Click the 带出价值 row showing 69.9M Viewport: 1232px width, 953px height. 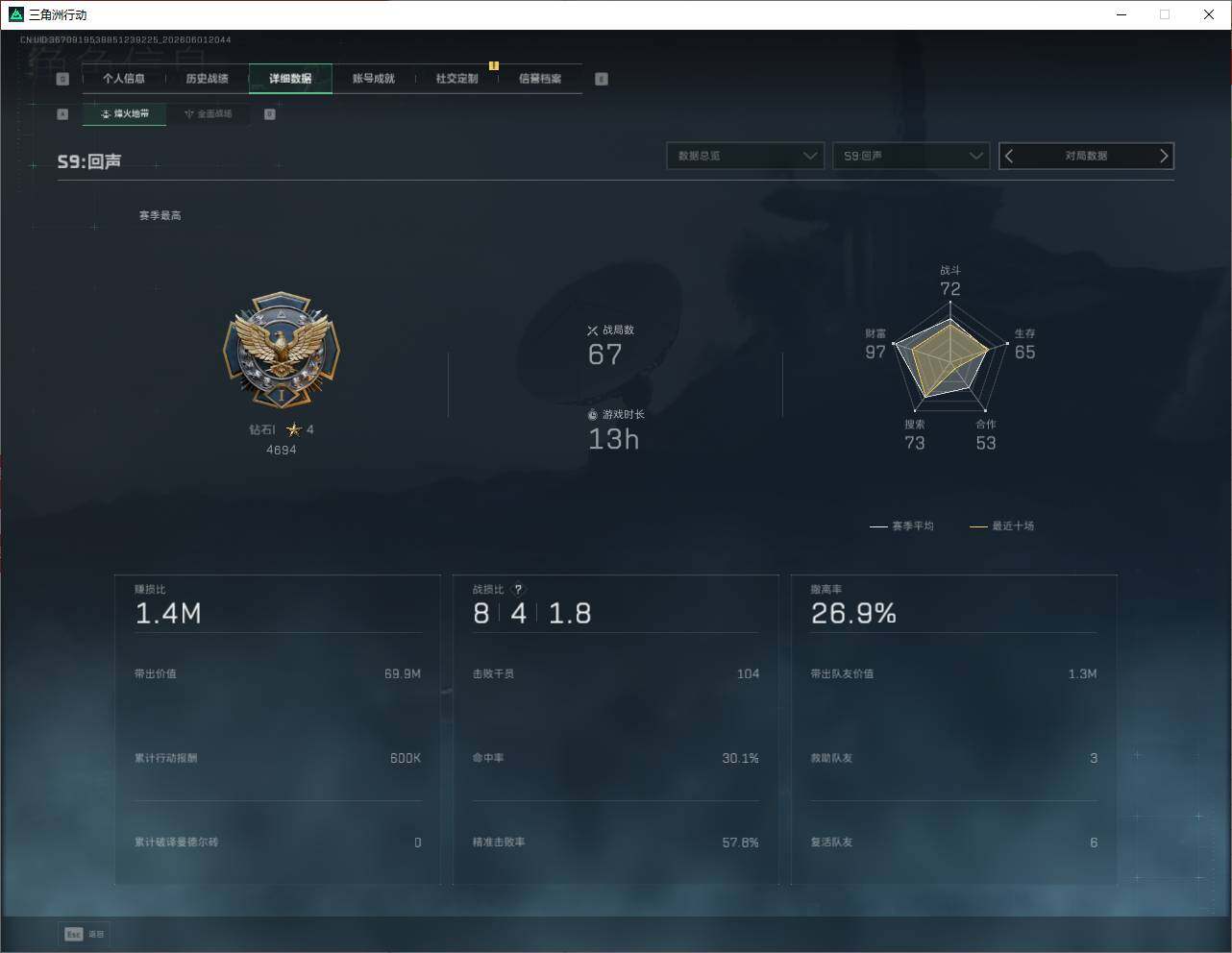pyautogui.click(x=278, y=674)
